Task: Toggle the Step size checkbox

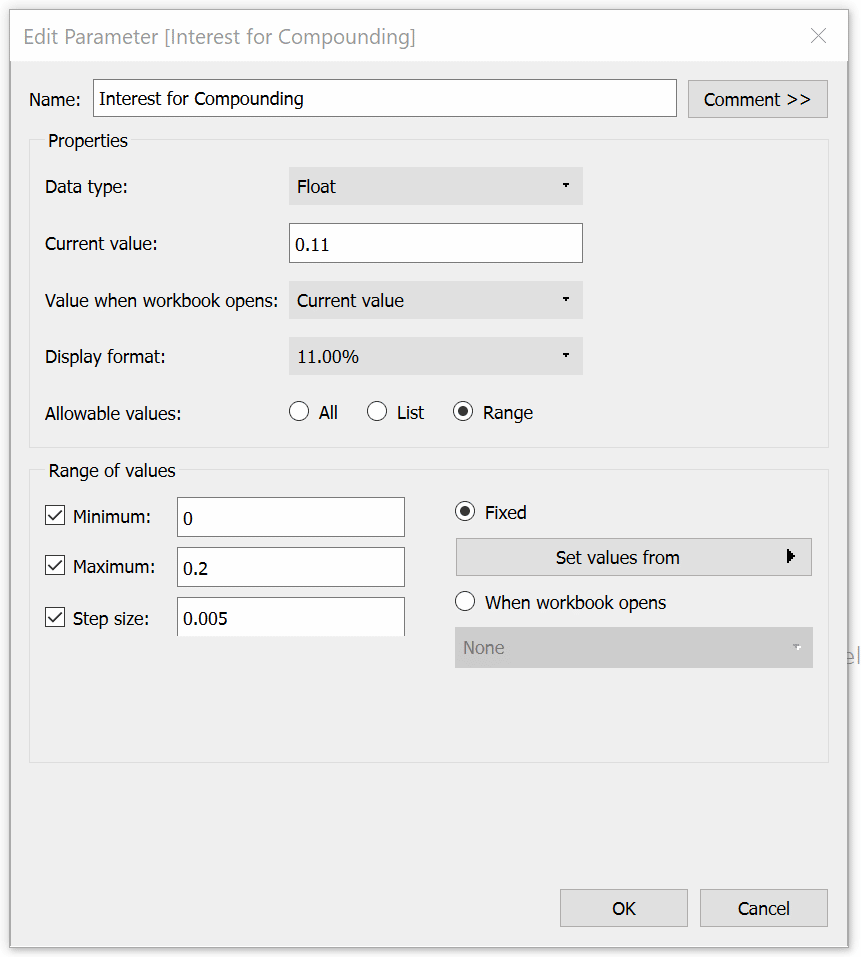Action: tap(55, 618)
